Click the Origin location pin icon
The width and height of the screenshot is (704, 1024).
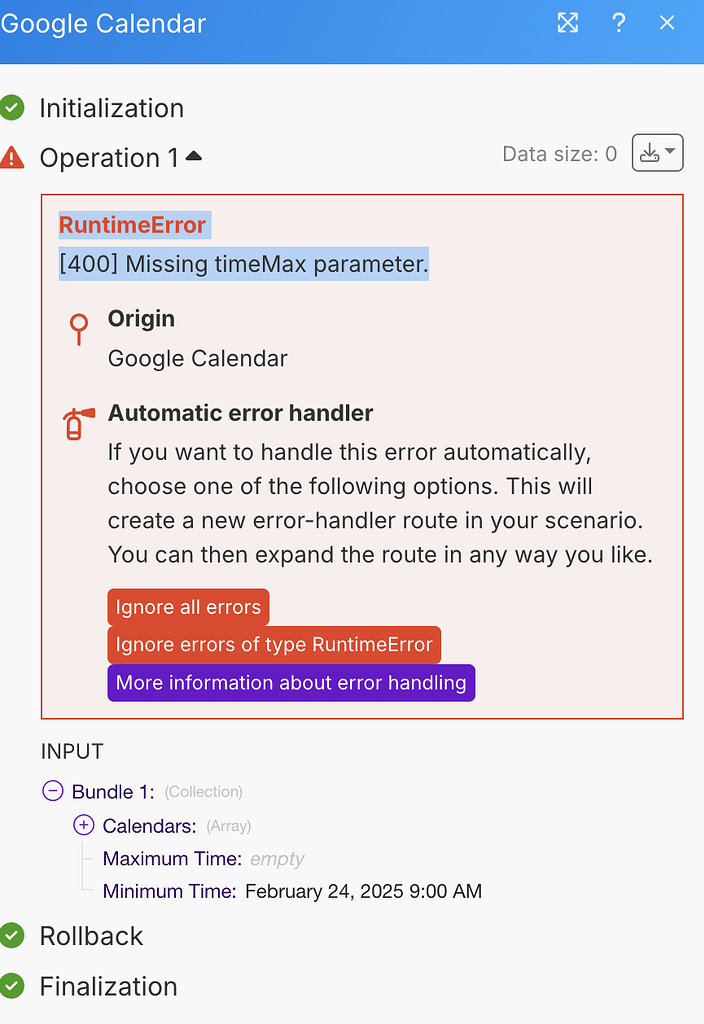point(78,330)
